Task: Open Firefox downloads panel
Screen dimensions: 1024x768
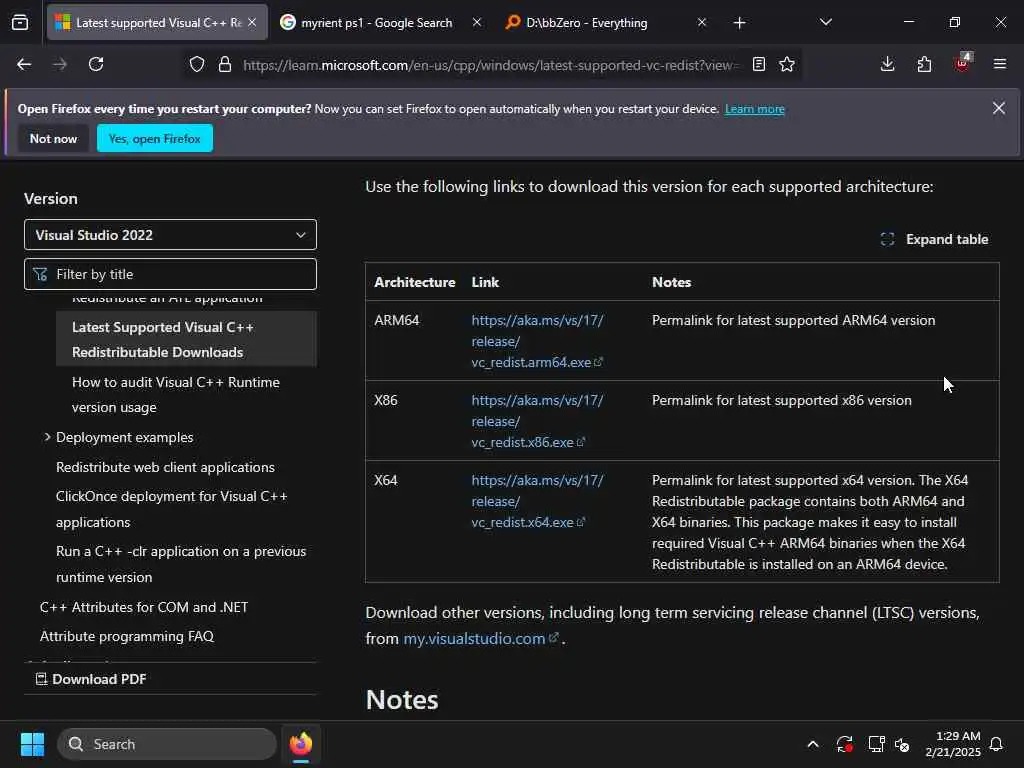Action: 888,64
